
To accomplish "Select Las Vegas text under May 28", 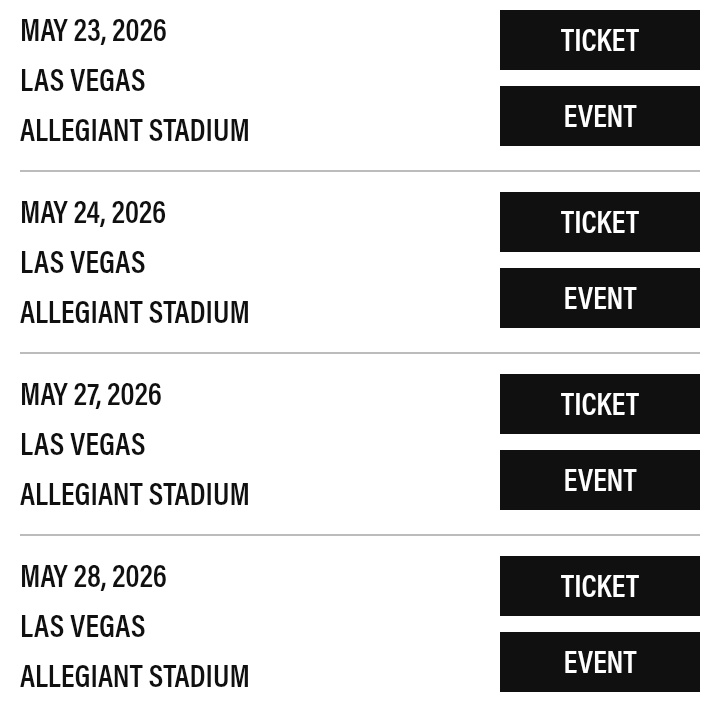I will click(83, 626).
